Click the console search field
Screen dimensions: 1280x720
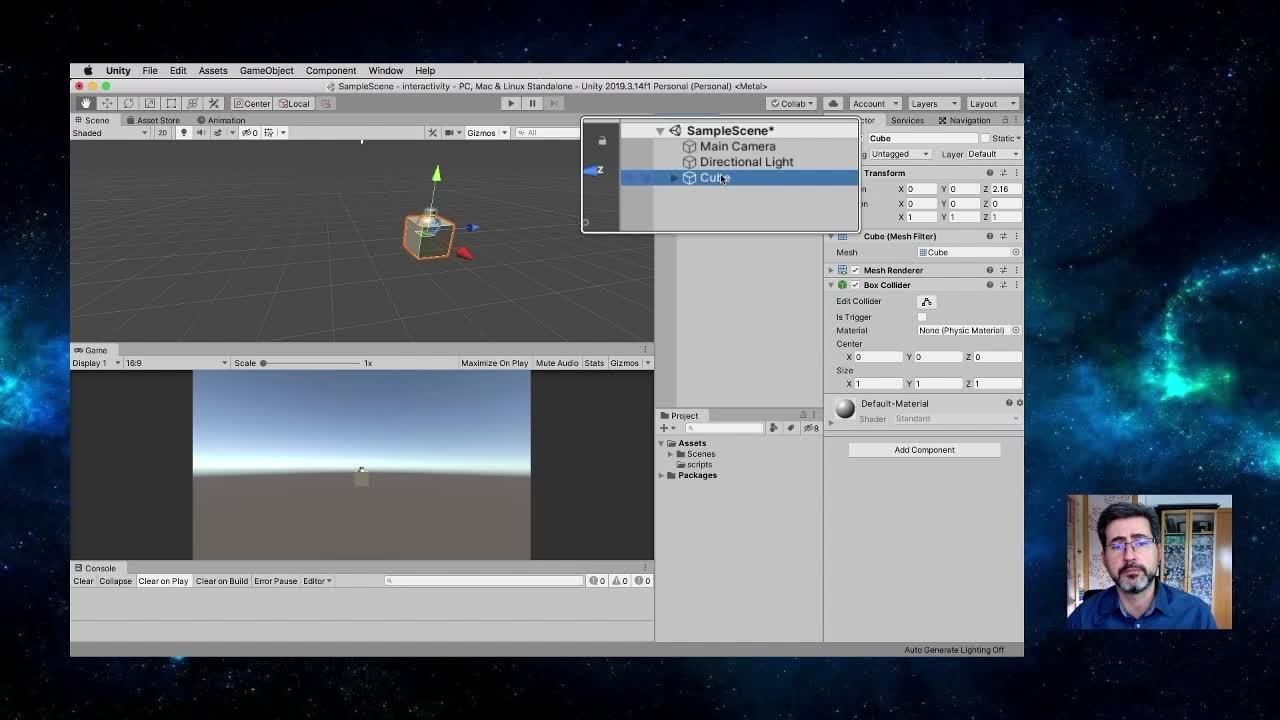coord(484,581)
